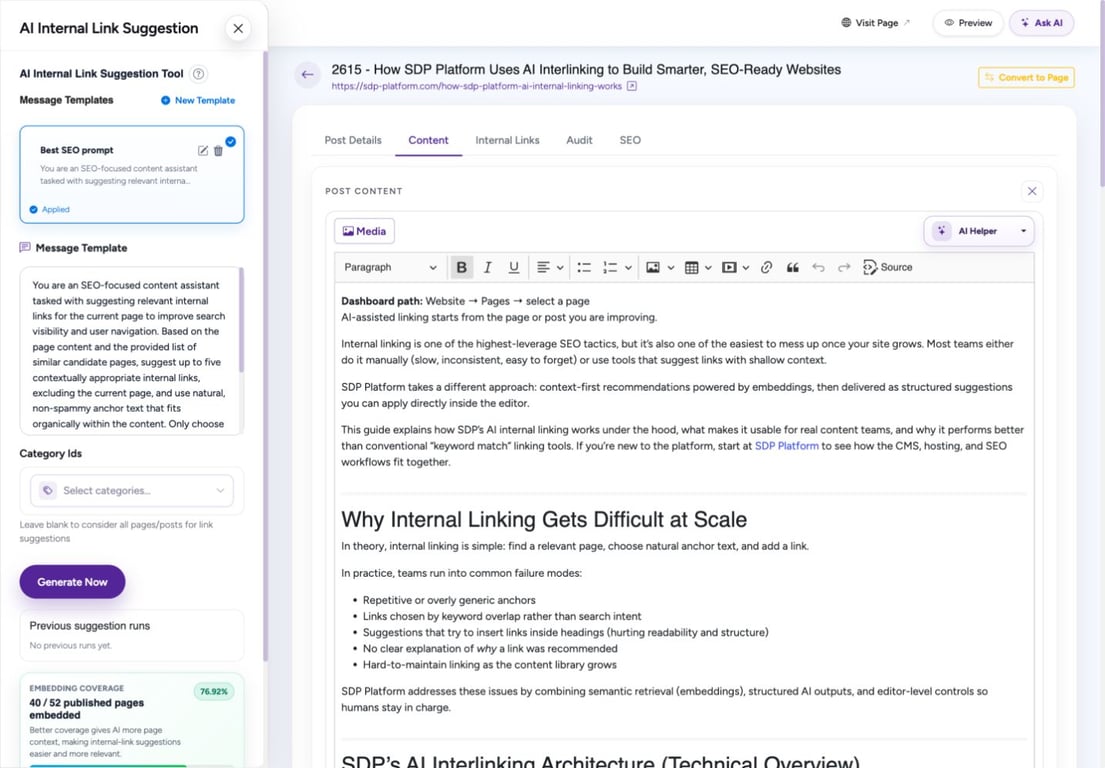Image resolution: width=1105 pixels, height=768 pixels.
Task: Close the AI Internal Link Suggestion panel
Action: pos(238,29)
